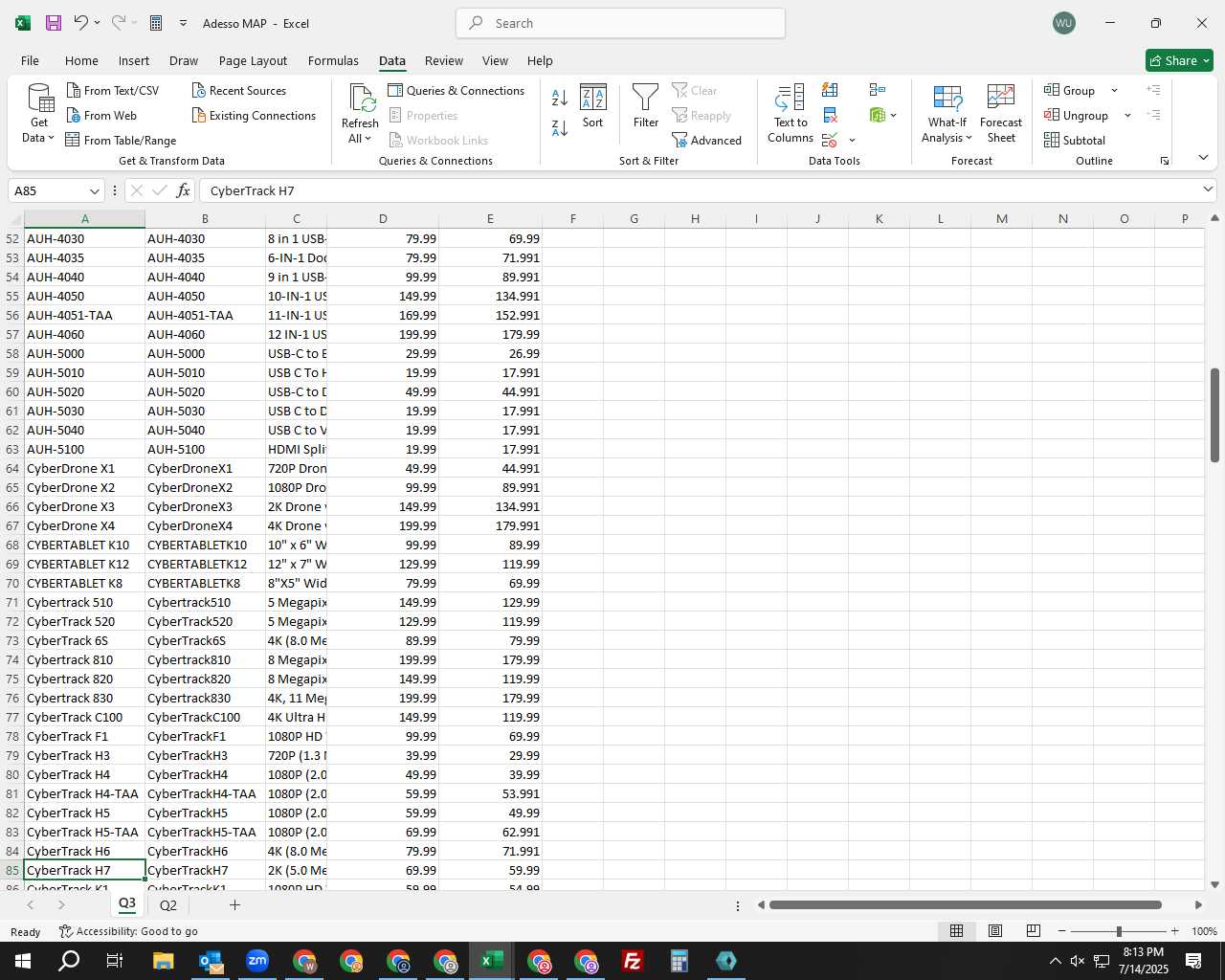Viewport: 1225px width, 980px height.
Task: Open the File menu
Action: click(x=30, y=60)
